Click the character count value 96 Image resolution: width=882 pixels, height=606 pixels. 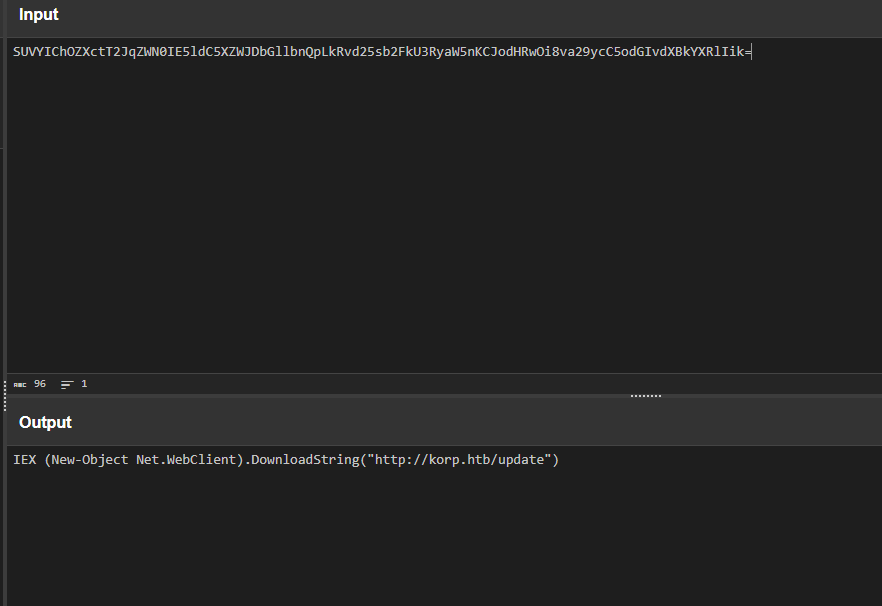[x=40, y=384]
